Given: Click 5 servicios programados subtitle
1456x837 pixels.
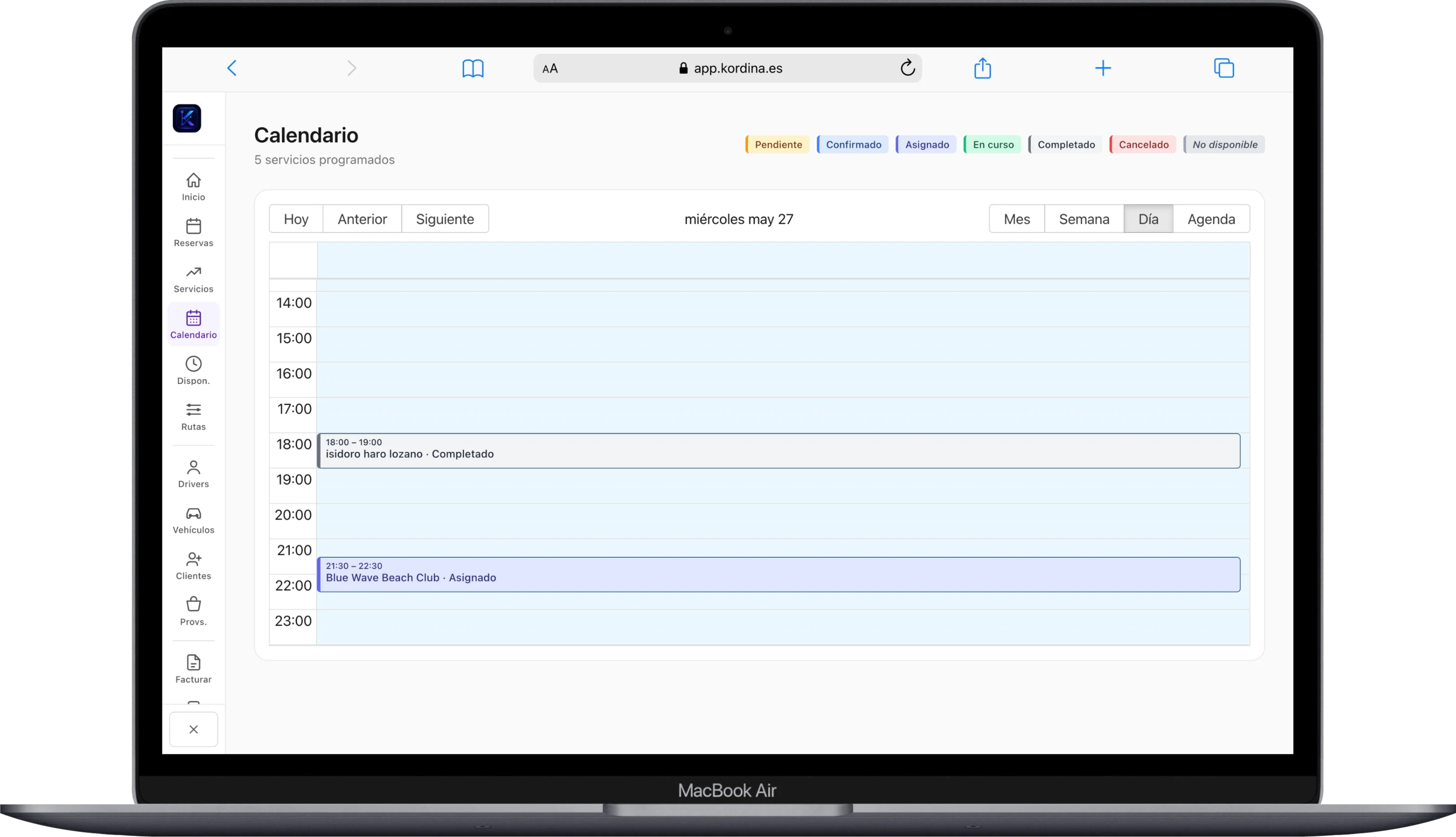Looking at the screenshot, I should 325,160.
